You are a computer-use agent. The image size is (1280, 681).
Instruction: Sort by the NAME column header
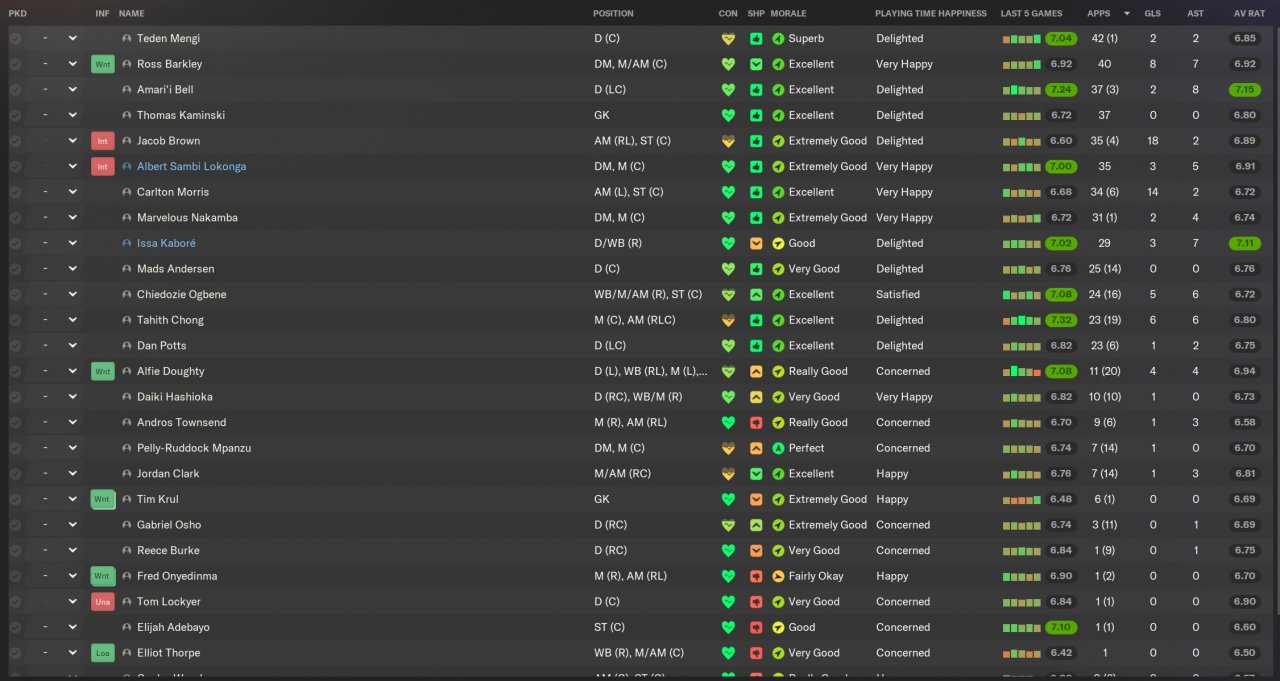131,14
